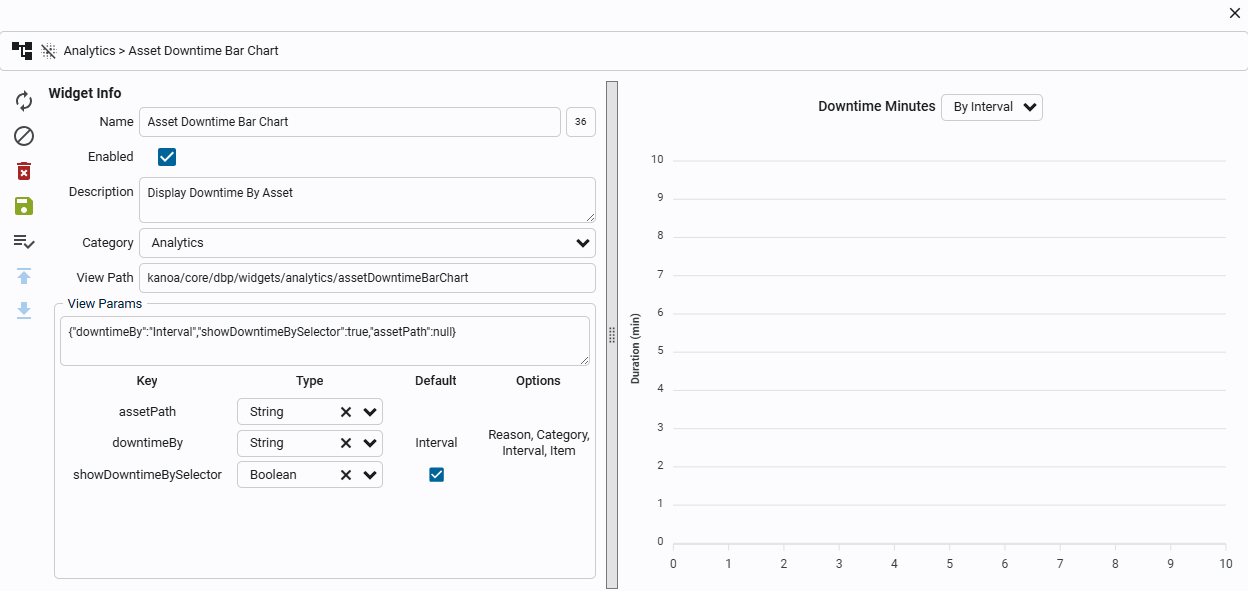Click the Interval default value
The height and width of the screenshot is (591, 1248).
(436, 443)
